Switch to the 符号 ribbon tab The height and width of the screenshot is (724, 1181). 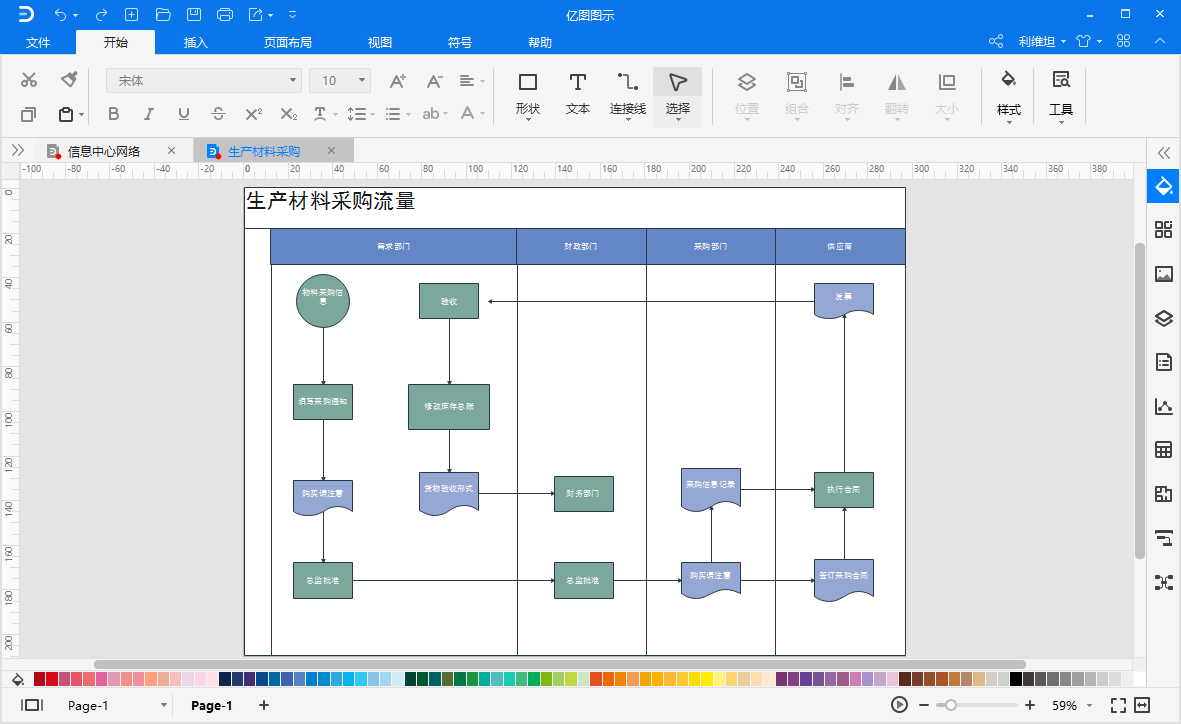pyautogui.click(x=459, y=42)
